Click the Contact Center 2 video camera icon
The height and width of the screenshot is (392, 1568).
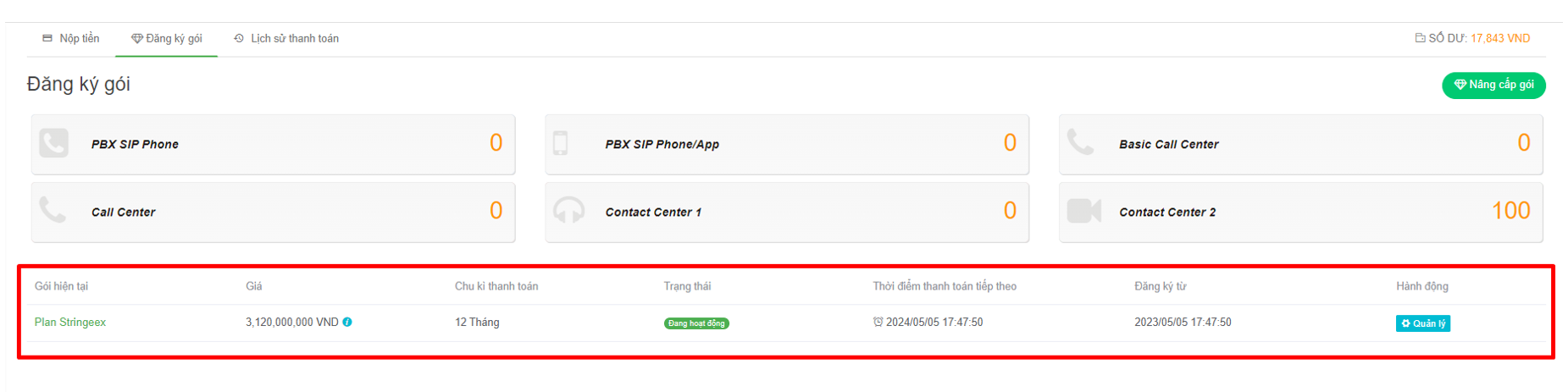pyautogui.click(x=1083, y=211)
